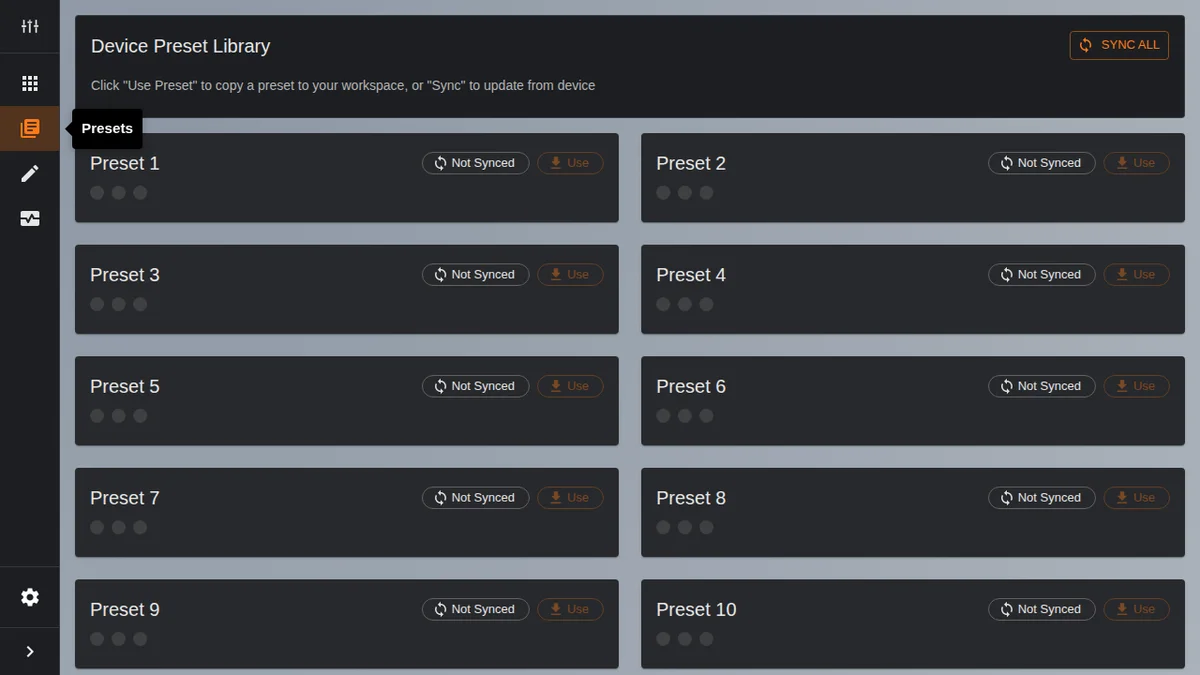Click the Use button on Preset 3
This screenshot has width=1200, height=675.
[570, 275]
